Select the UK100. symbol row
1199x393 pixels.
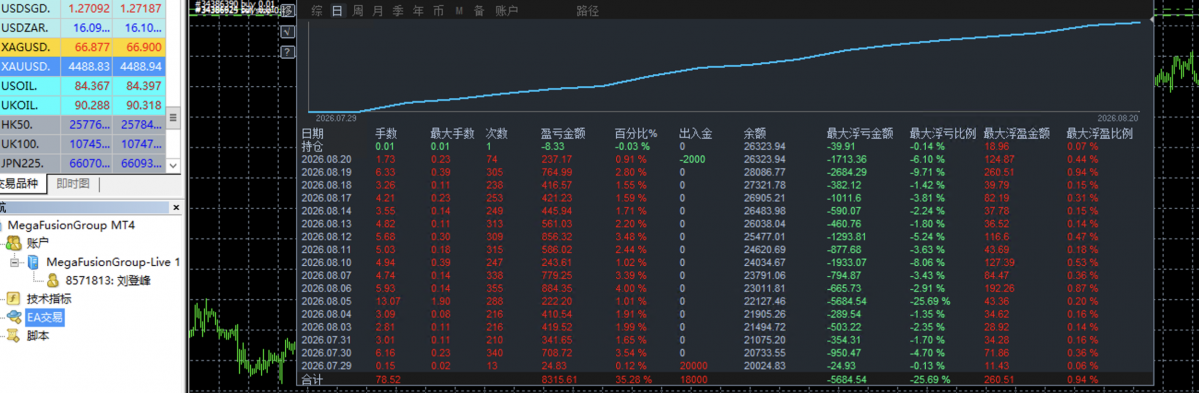[83, 143]
